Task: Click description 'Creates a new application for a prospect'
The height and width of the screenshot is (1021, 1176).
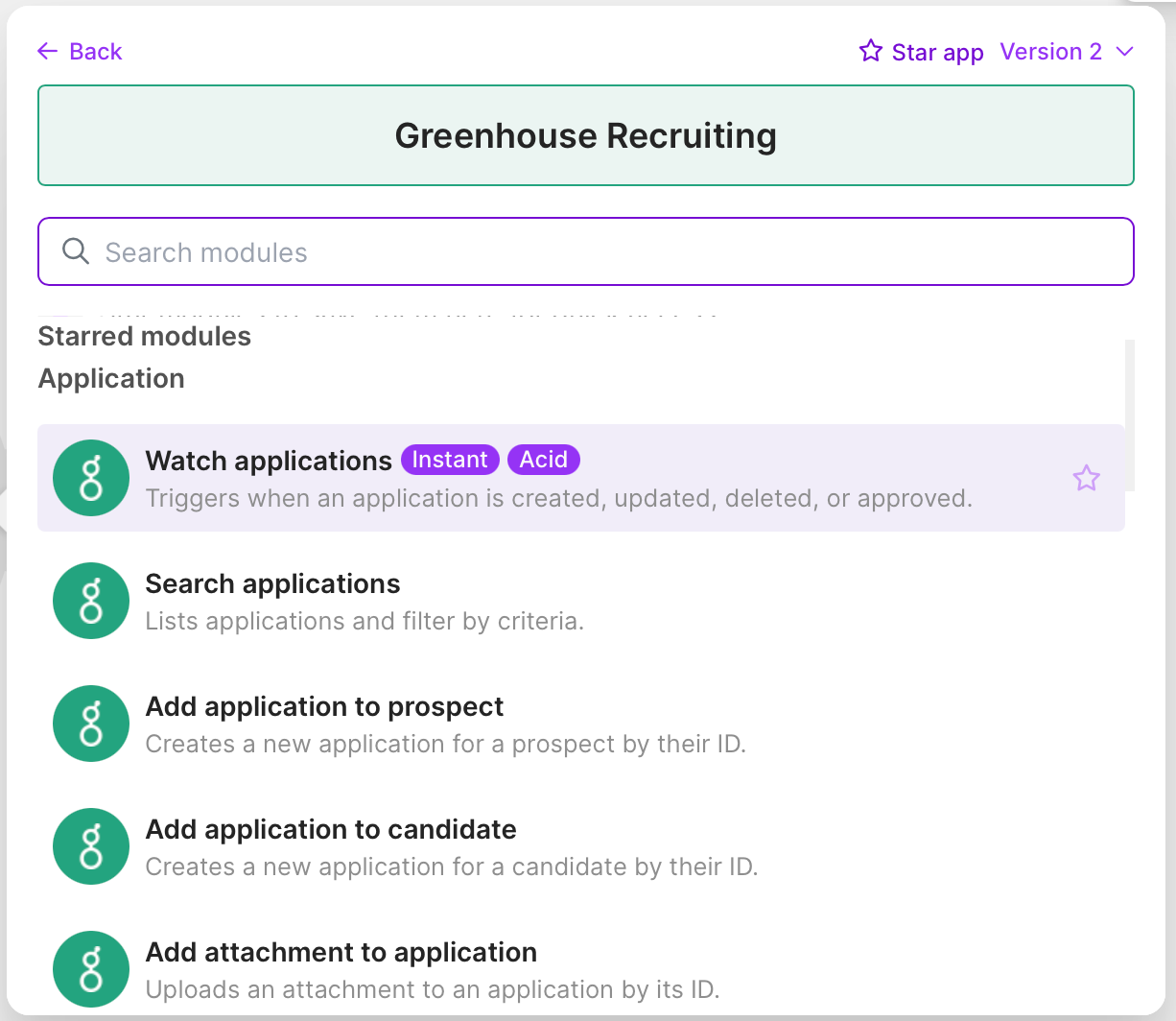Action: coord(446,744)
